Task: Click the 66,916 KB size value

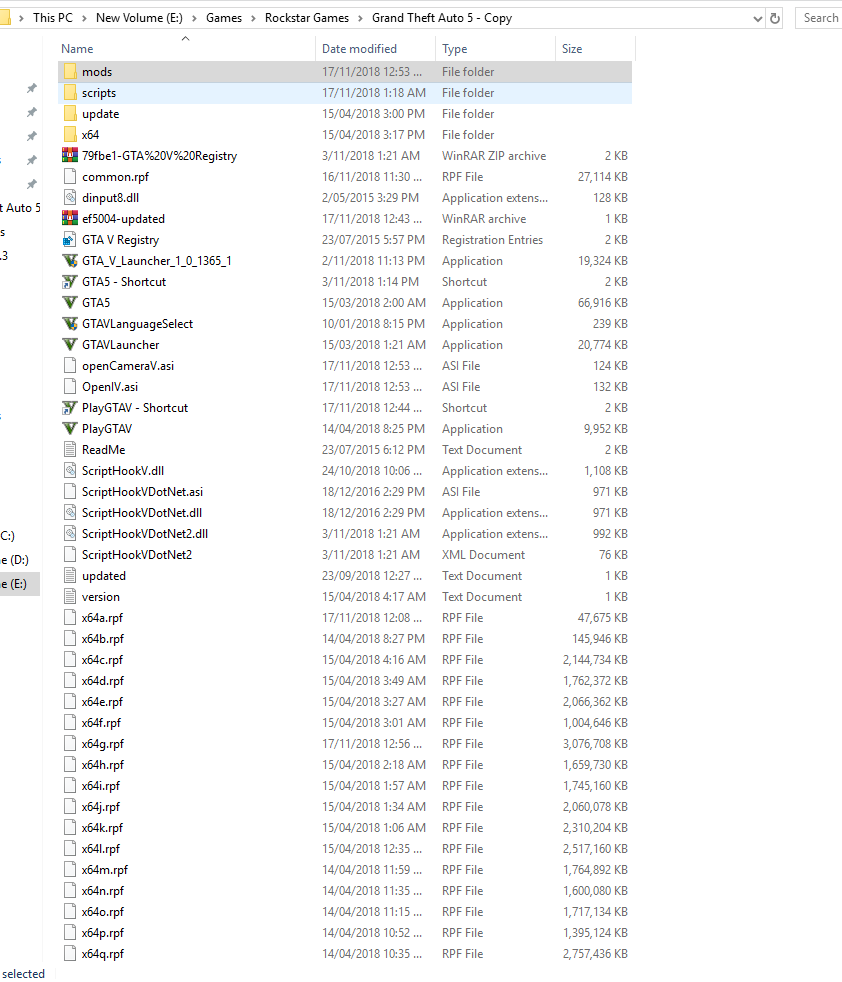Action: (x=603, y=302)
